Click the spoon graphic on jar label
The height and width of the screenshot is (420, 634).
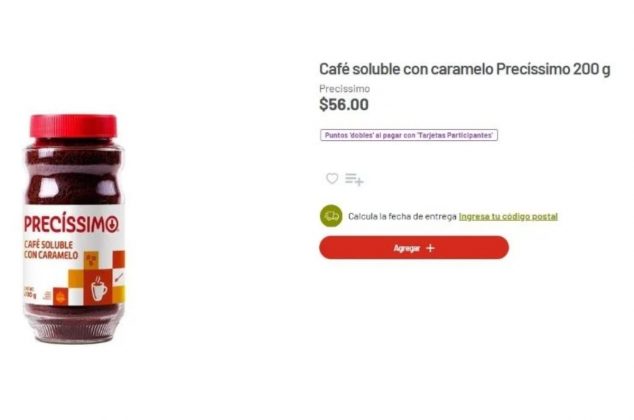coord(118,278)
